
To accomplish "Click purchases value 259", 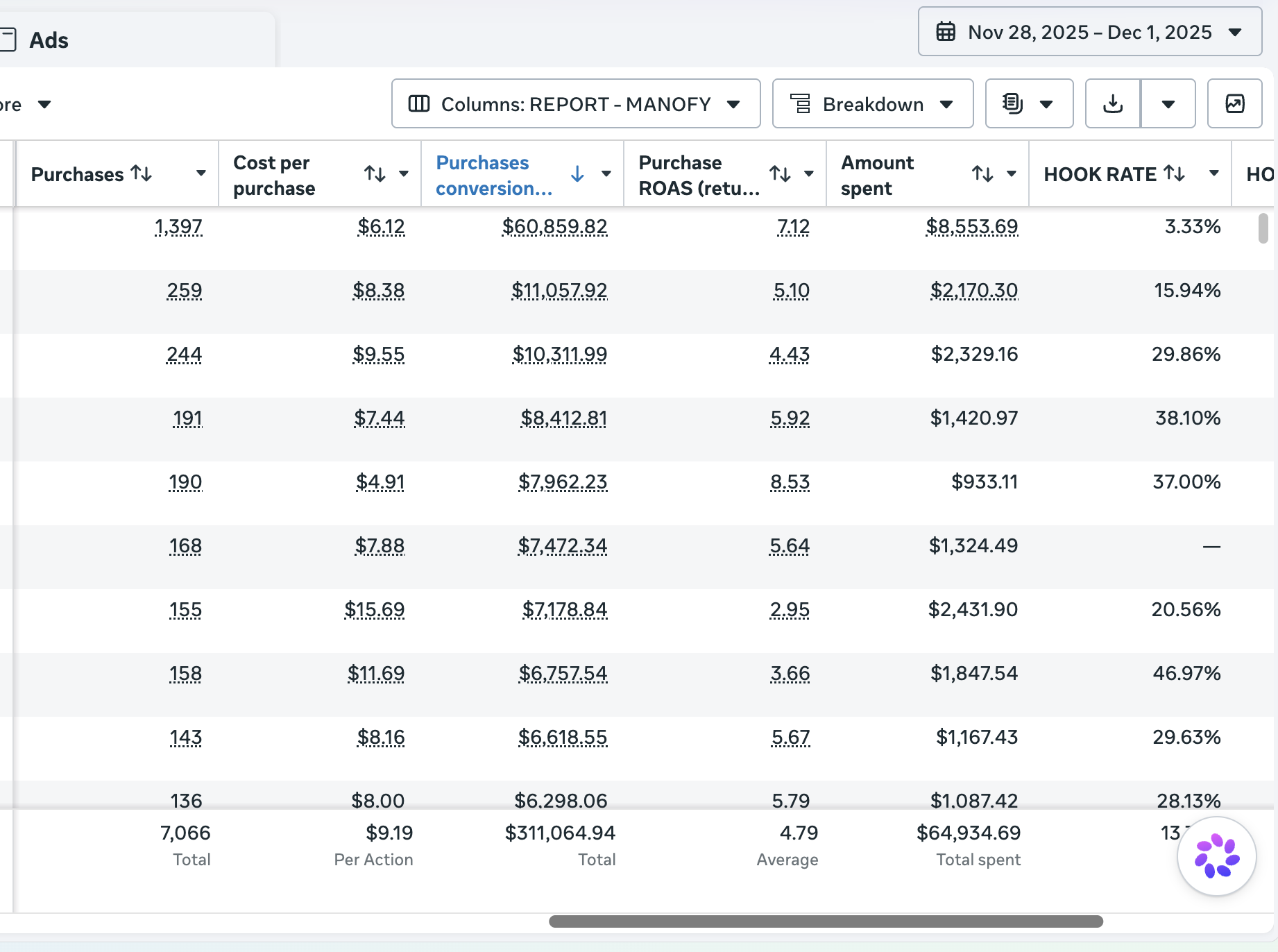I will pyautogui.click(x=185, y=291).
